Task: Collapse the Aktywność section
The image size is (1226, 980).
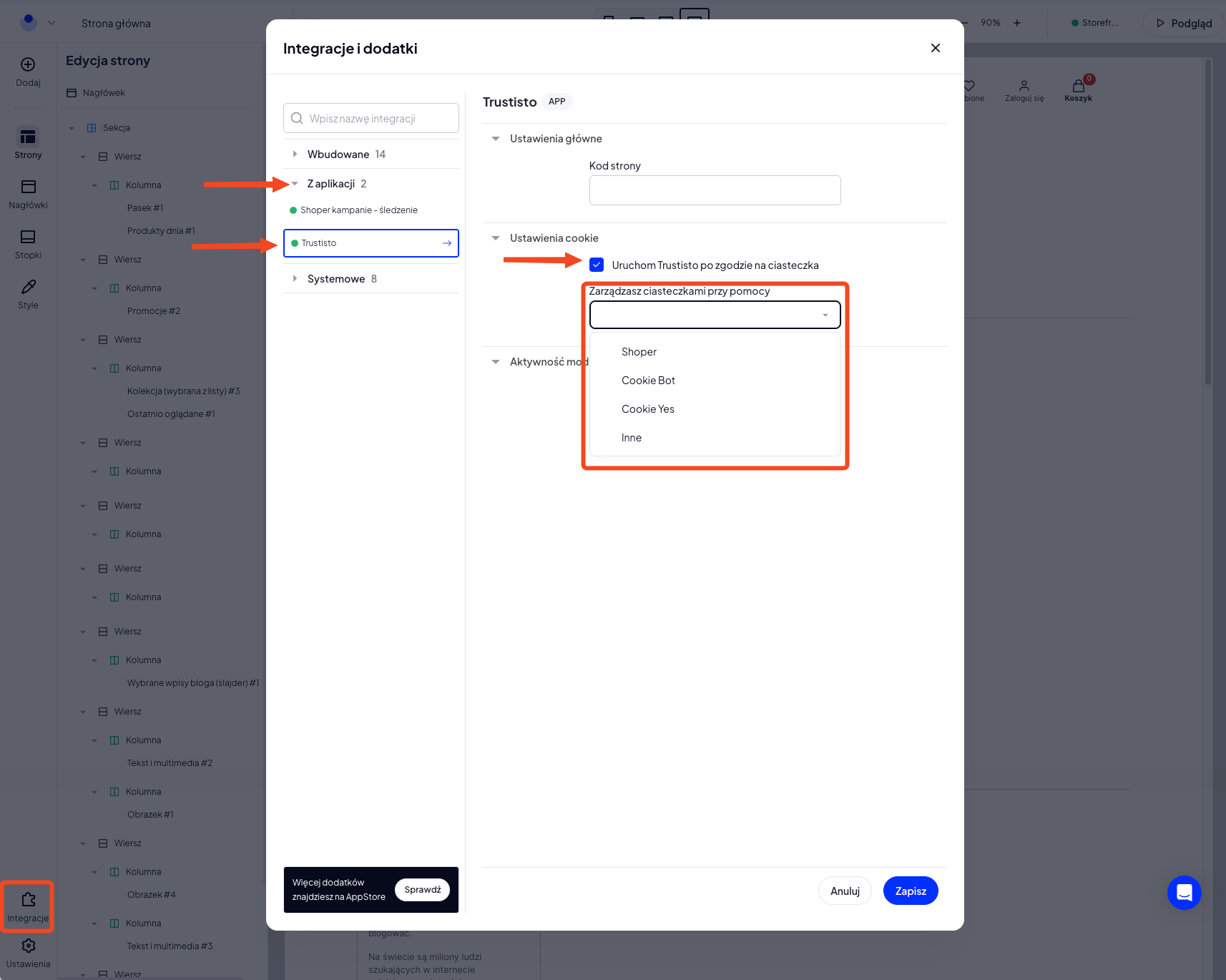Action: click(496, 362)
